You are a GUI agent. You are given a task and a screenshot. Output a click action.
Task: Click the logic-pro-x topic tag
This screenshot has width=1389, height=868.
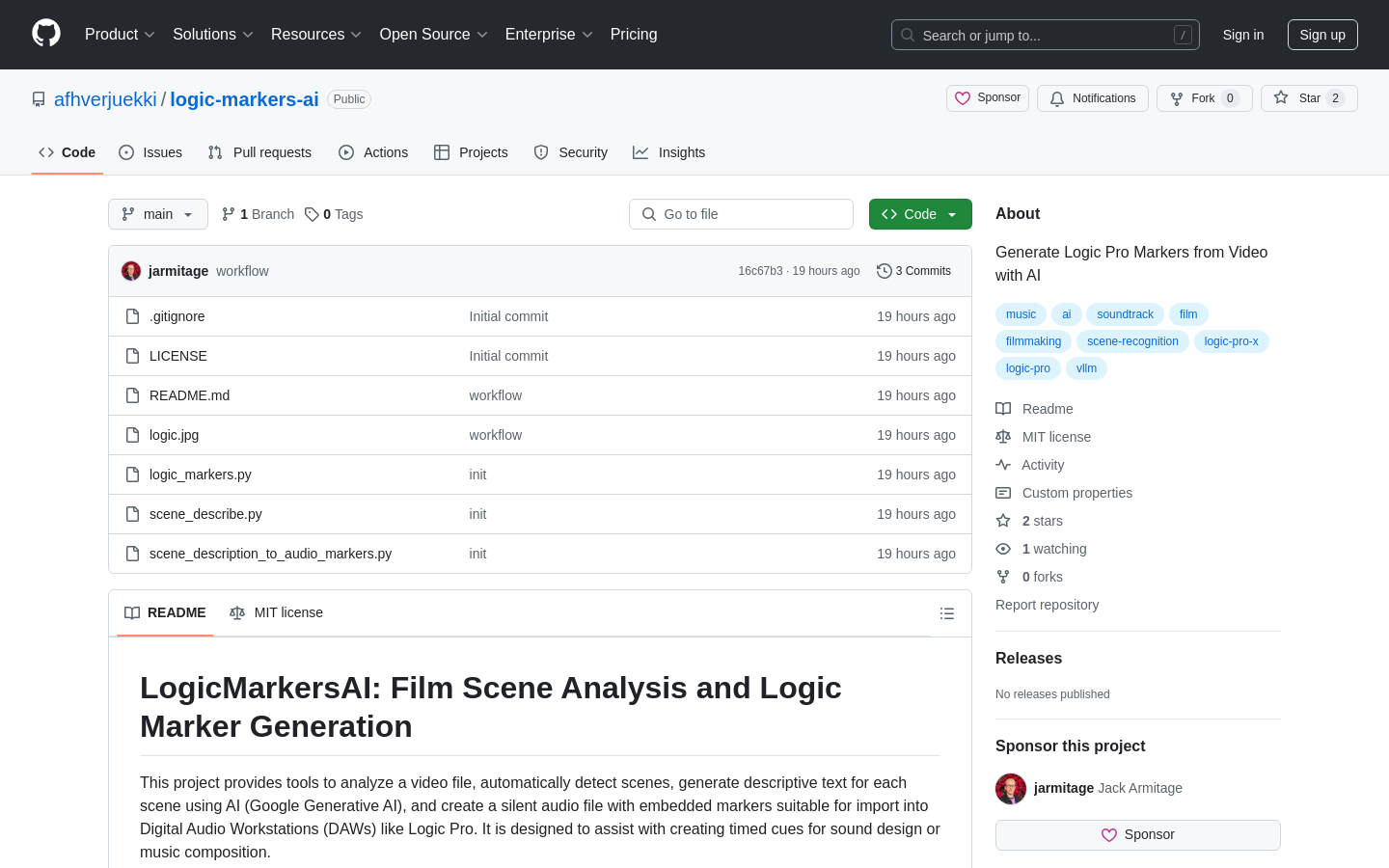pos(1231,341)
